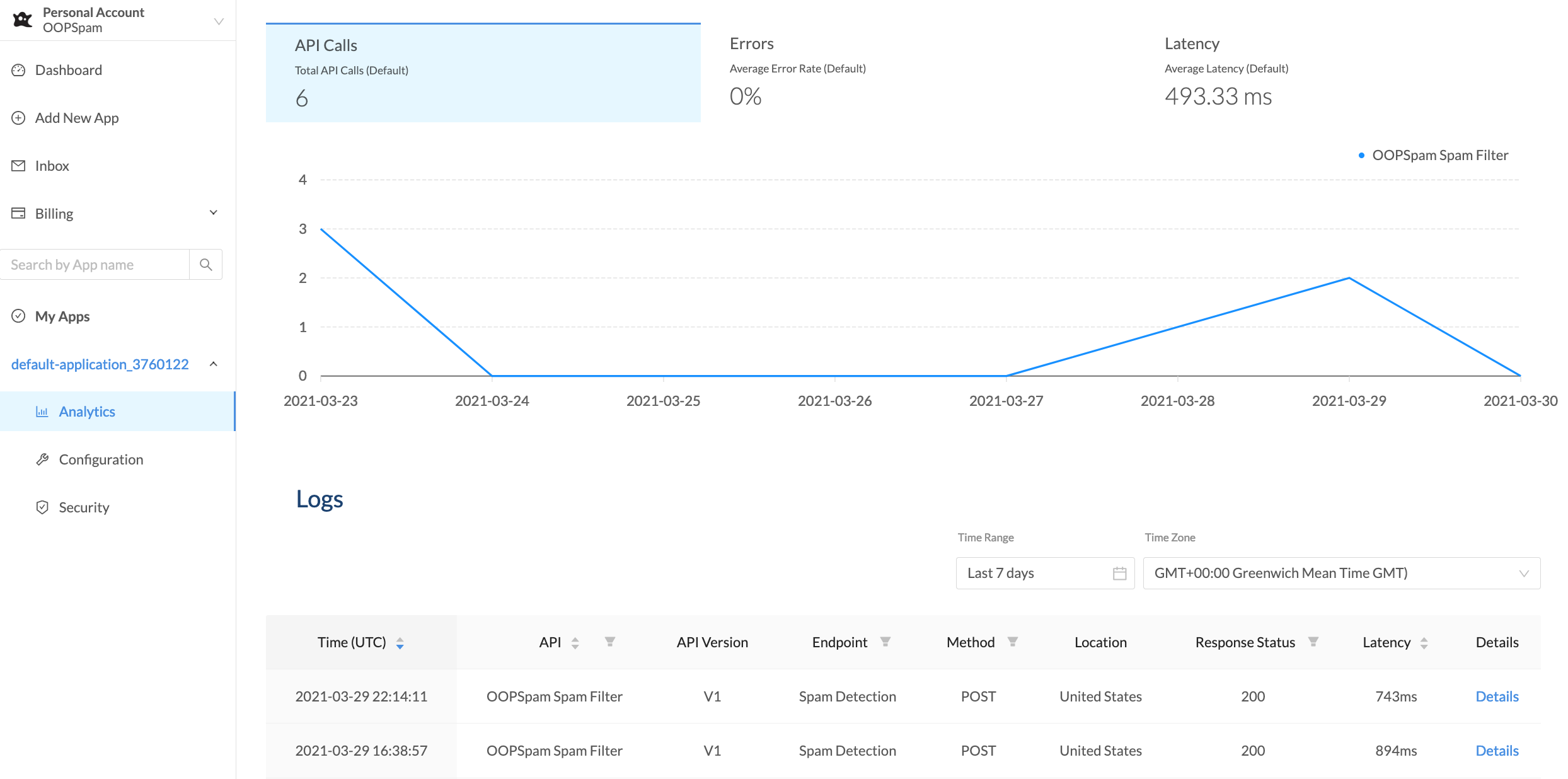Image resolution: width=1568 pixels, height=779 pixels.
Task: Click the Logs section heading
Action: pos(320,499)
